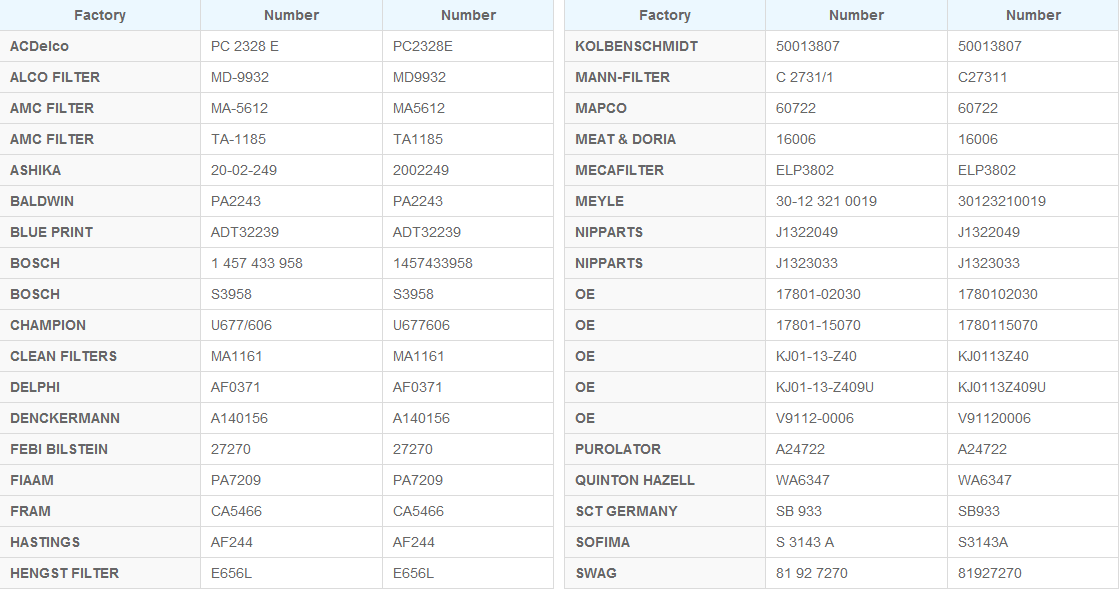Click the KOLBENSCHMIDT factory cell
The image size is (1120, 589).
point(665,46)
